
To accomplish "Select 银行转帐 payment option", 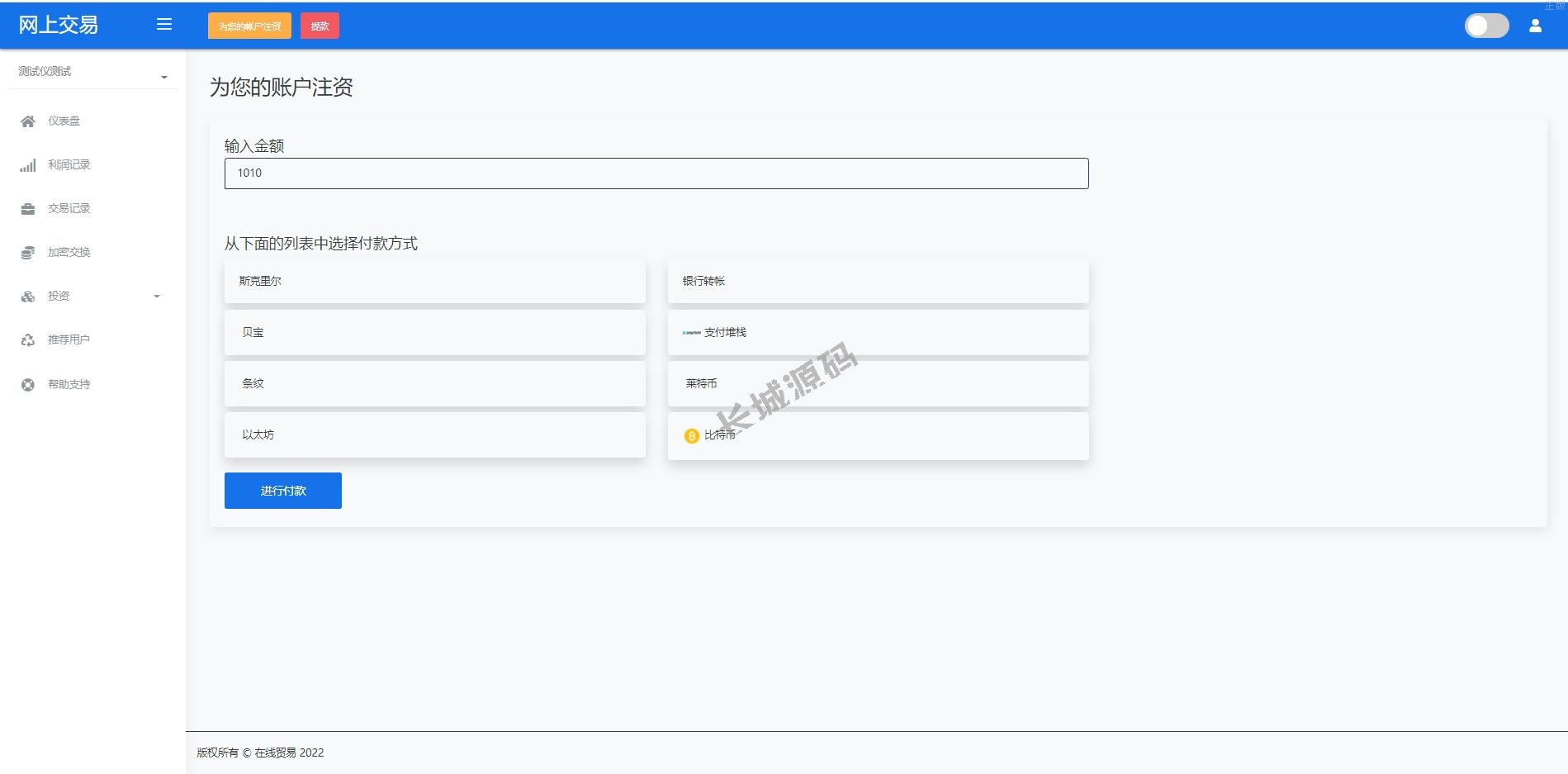I will (879, 281).
